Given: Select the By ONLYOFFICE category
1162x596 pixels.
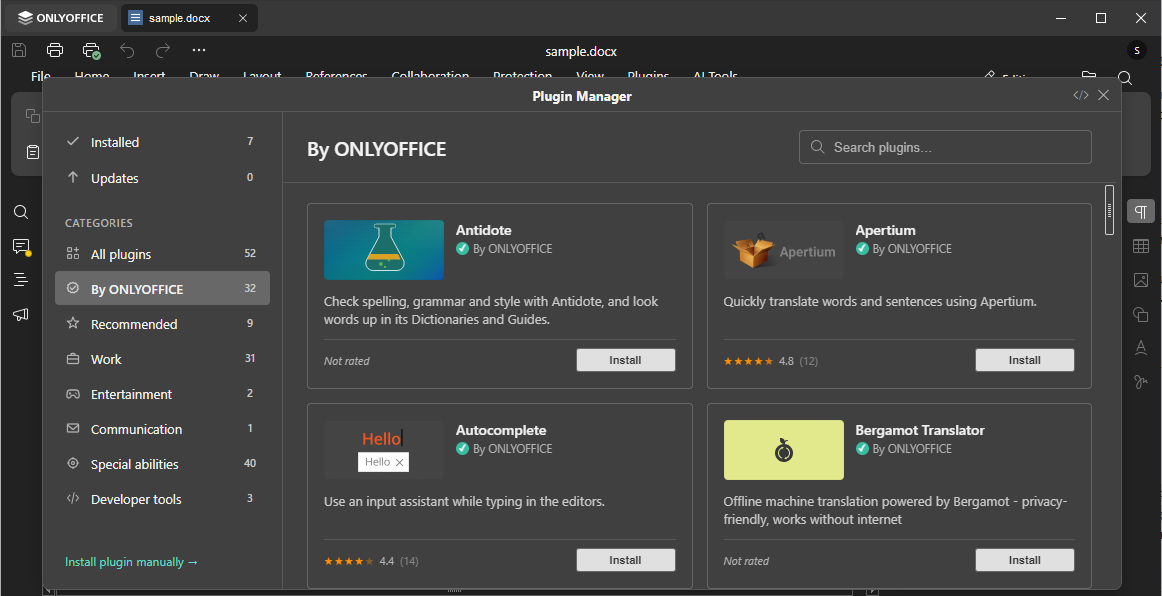Looking at the screenshot, I should 162,288.
